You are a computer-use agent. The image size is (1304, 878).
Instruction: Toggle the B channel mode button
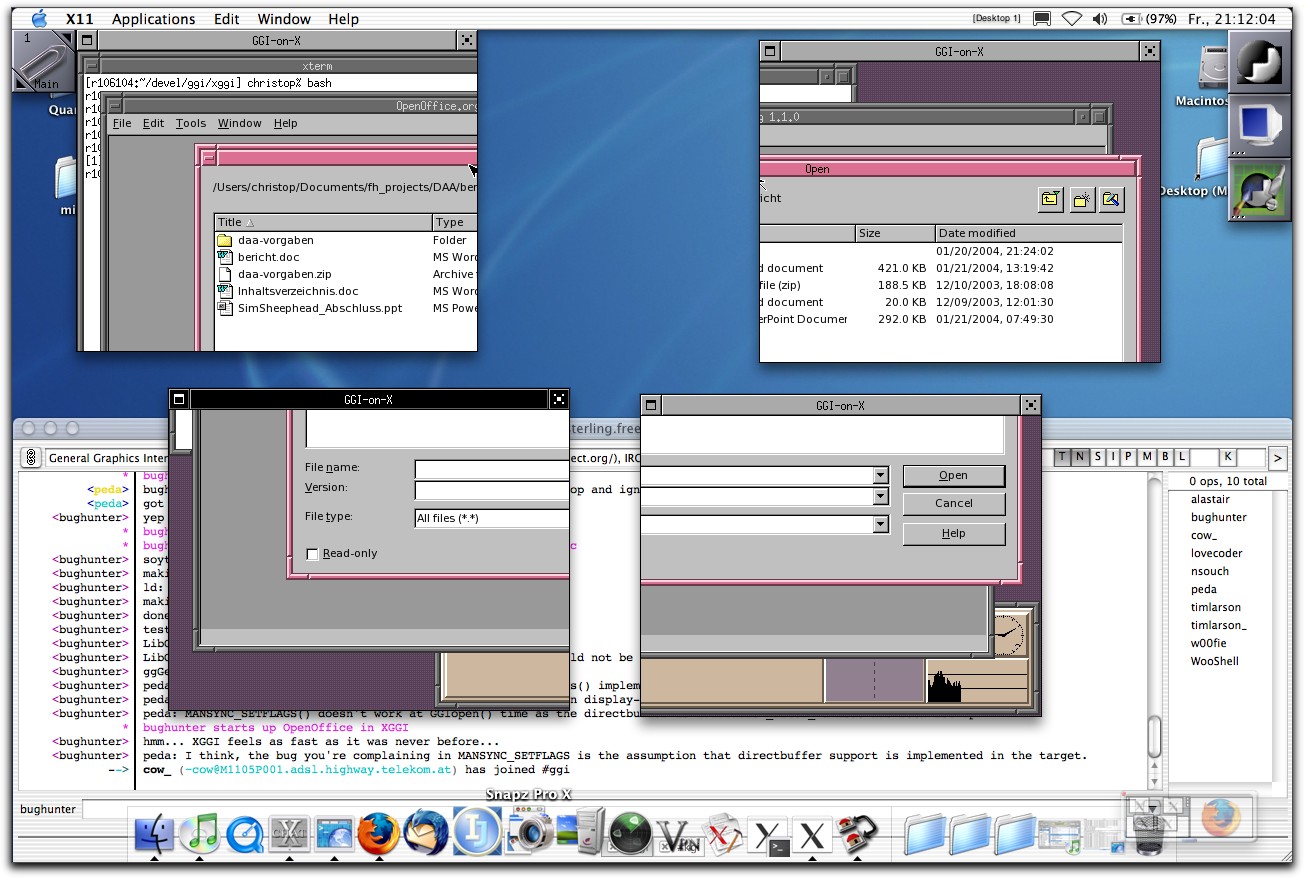pyautogui.click(x=1165, y=457)
